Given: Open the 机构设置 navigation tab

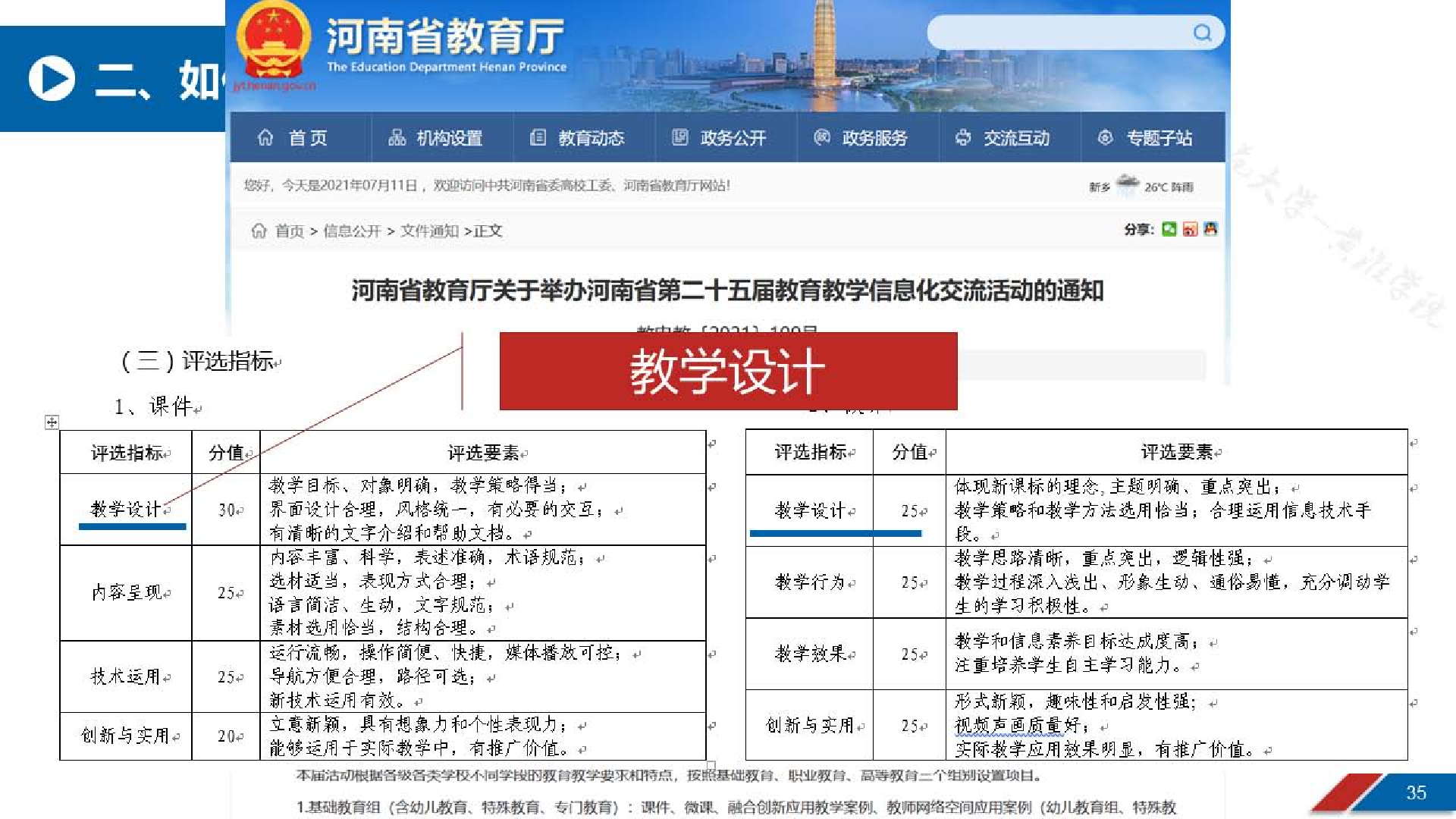Looking at the screenshot, I should click(442, 137).
